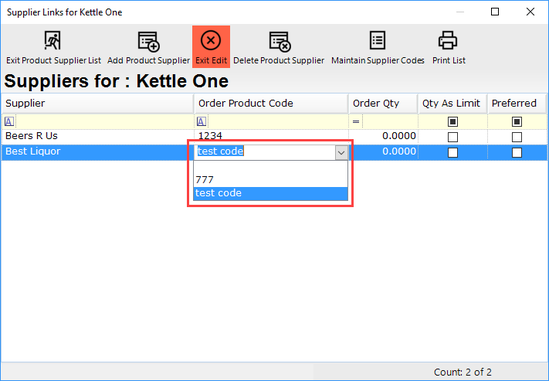Pick 'test code' in the dropdown list

pos(270,193)
